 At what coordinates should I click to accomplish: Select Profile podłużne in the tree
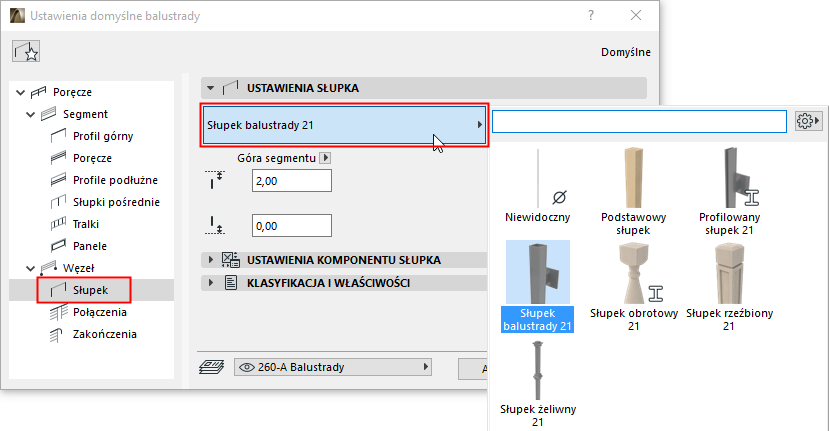(115, 180)
